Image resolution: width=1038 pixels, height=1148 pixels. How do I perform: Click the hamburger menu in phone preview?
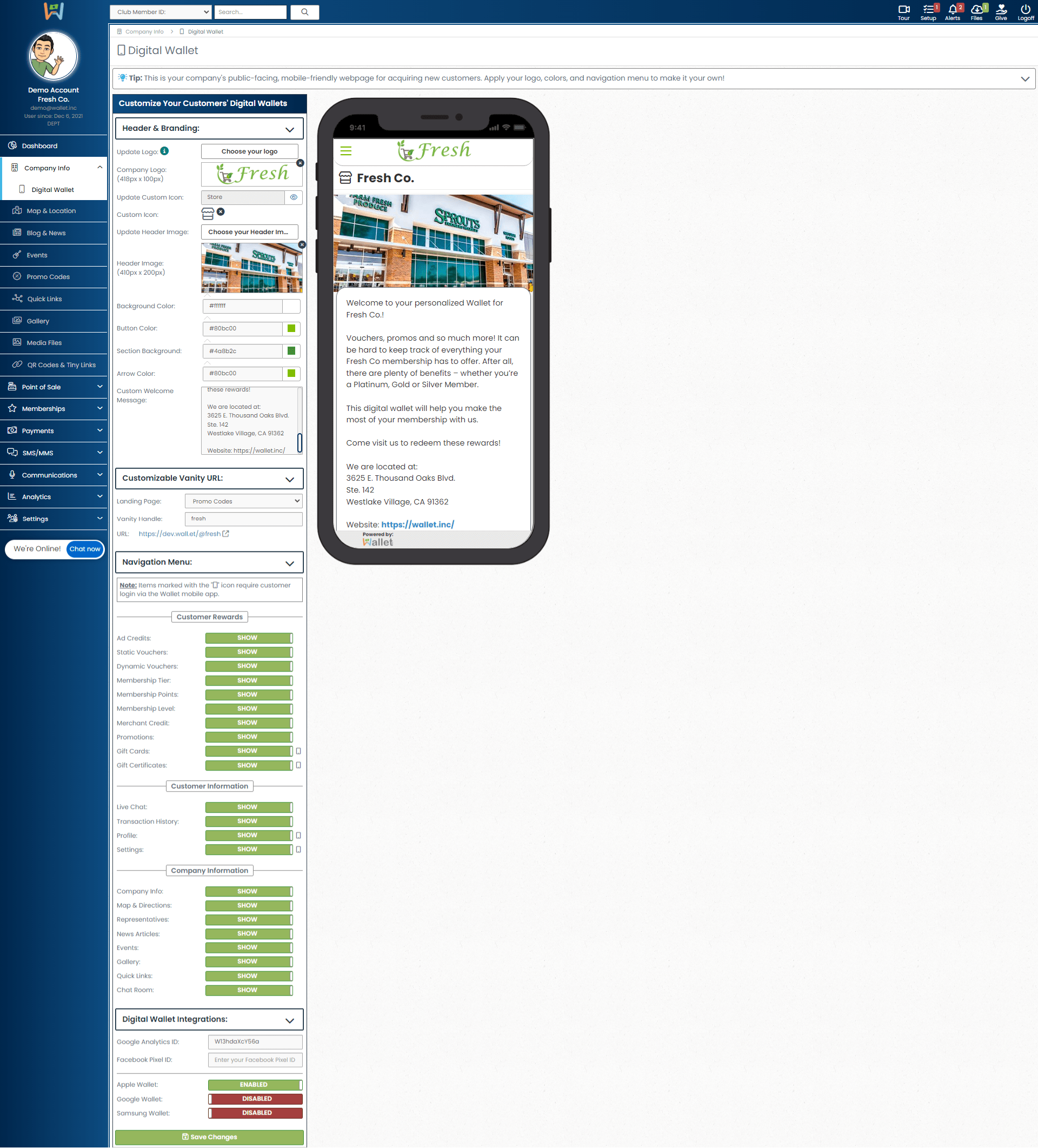point(345,151)
